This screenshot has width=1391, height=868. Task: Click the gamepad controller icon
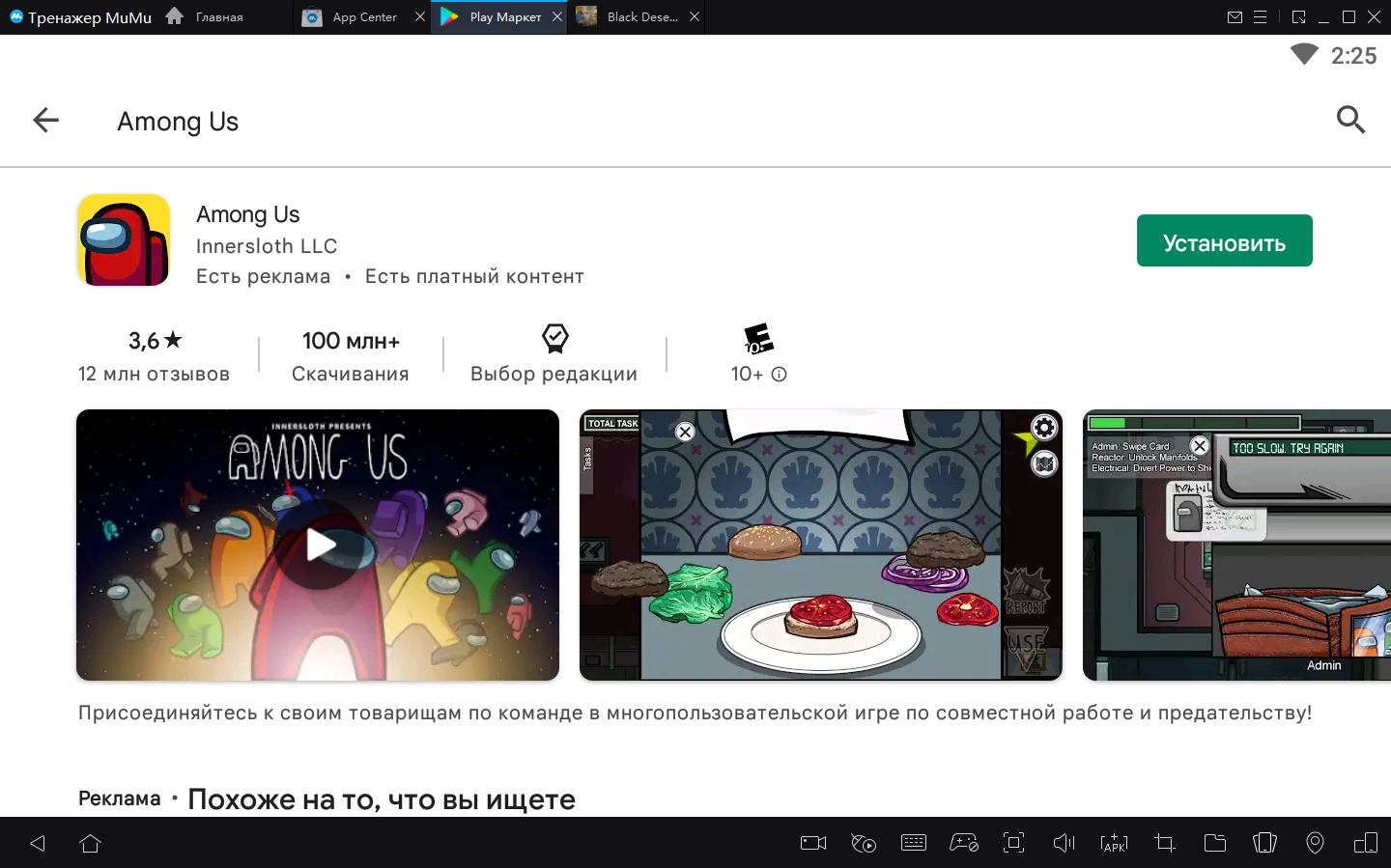tap(964, 843)
